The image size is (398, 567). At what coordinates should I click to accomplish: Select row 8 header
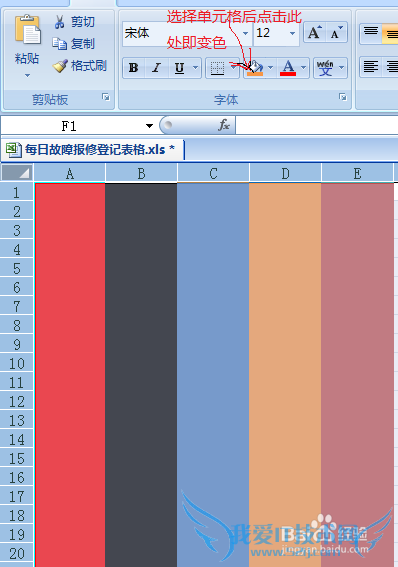point(17,325)
